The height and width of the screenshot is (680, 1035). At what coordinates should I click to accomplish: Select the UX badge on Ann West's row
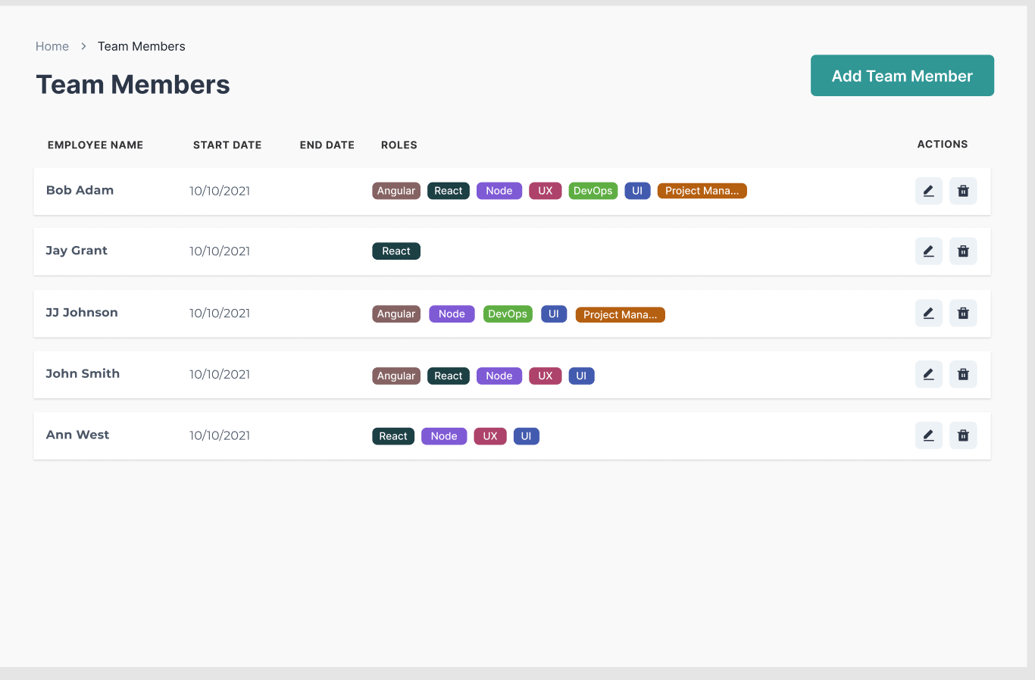(x=490, y=436)
